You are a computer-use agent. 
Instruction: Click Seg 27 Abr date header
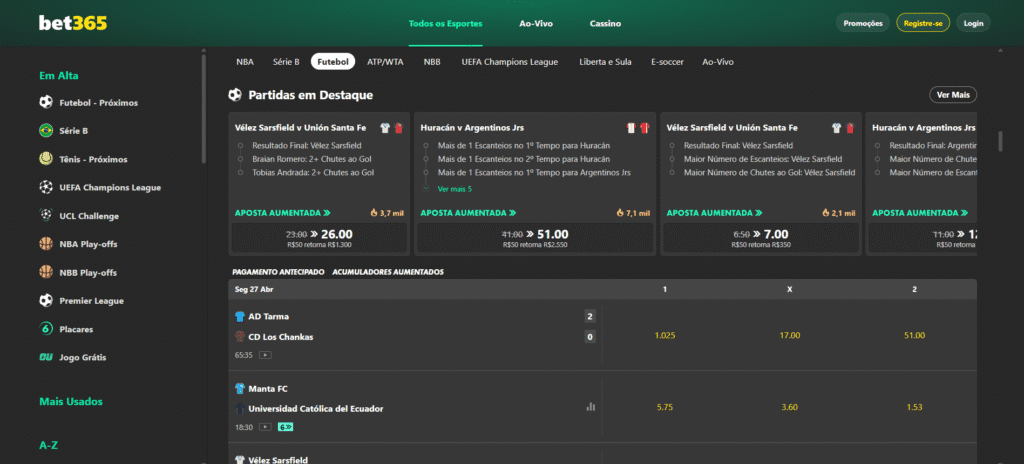[253, 289]
